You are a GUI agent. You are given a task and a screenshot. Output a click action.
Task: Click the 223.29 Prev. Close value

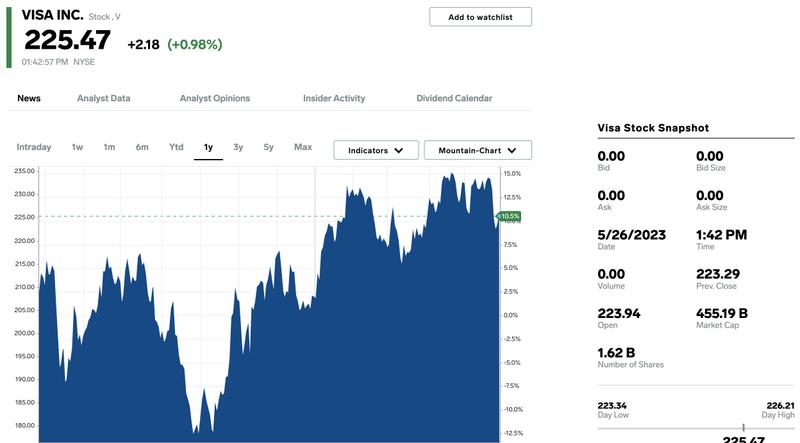tap(718, 274)
